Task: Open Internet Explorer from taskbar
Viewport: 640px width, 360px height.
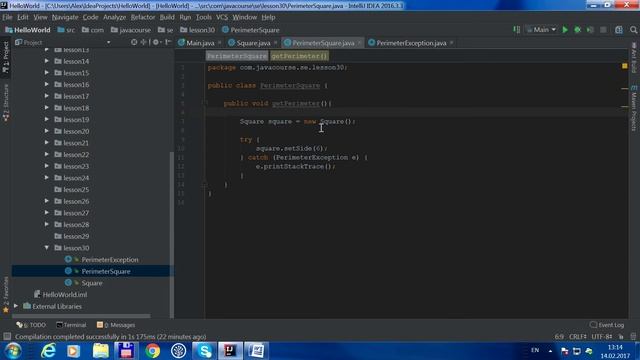Action: pos(48,351)
